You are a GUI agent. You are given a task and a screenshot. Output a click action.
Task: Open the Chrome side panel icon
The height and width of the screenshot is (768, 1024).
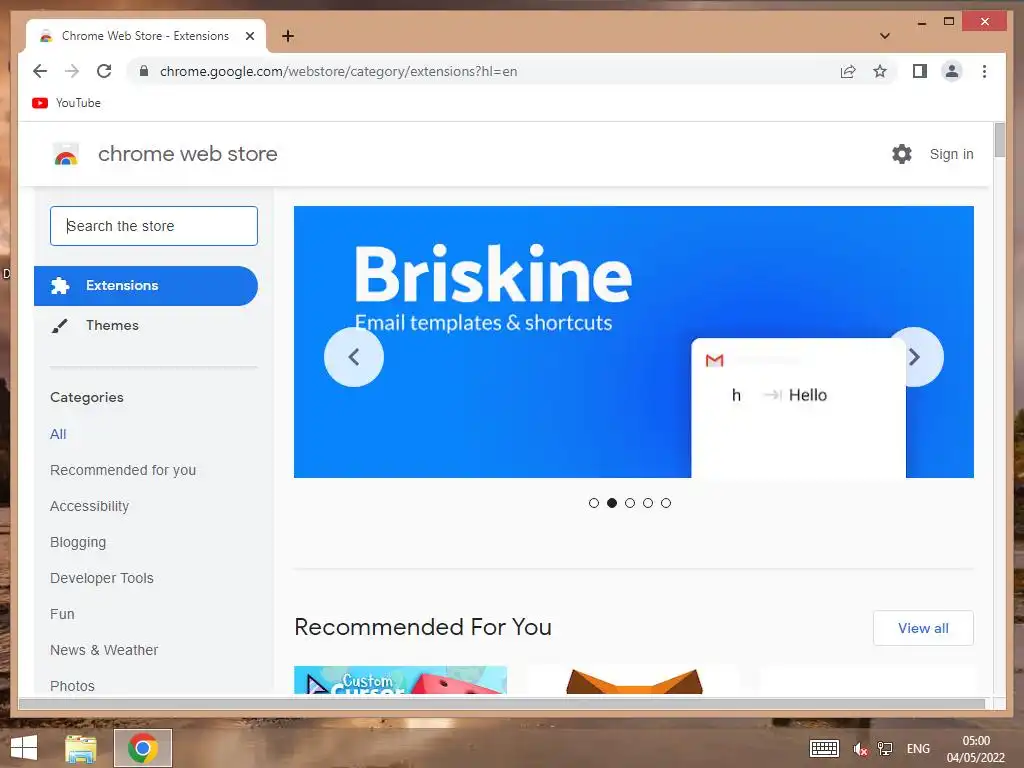tap(920, 71)
